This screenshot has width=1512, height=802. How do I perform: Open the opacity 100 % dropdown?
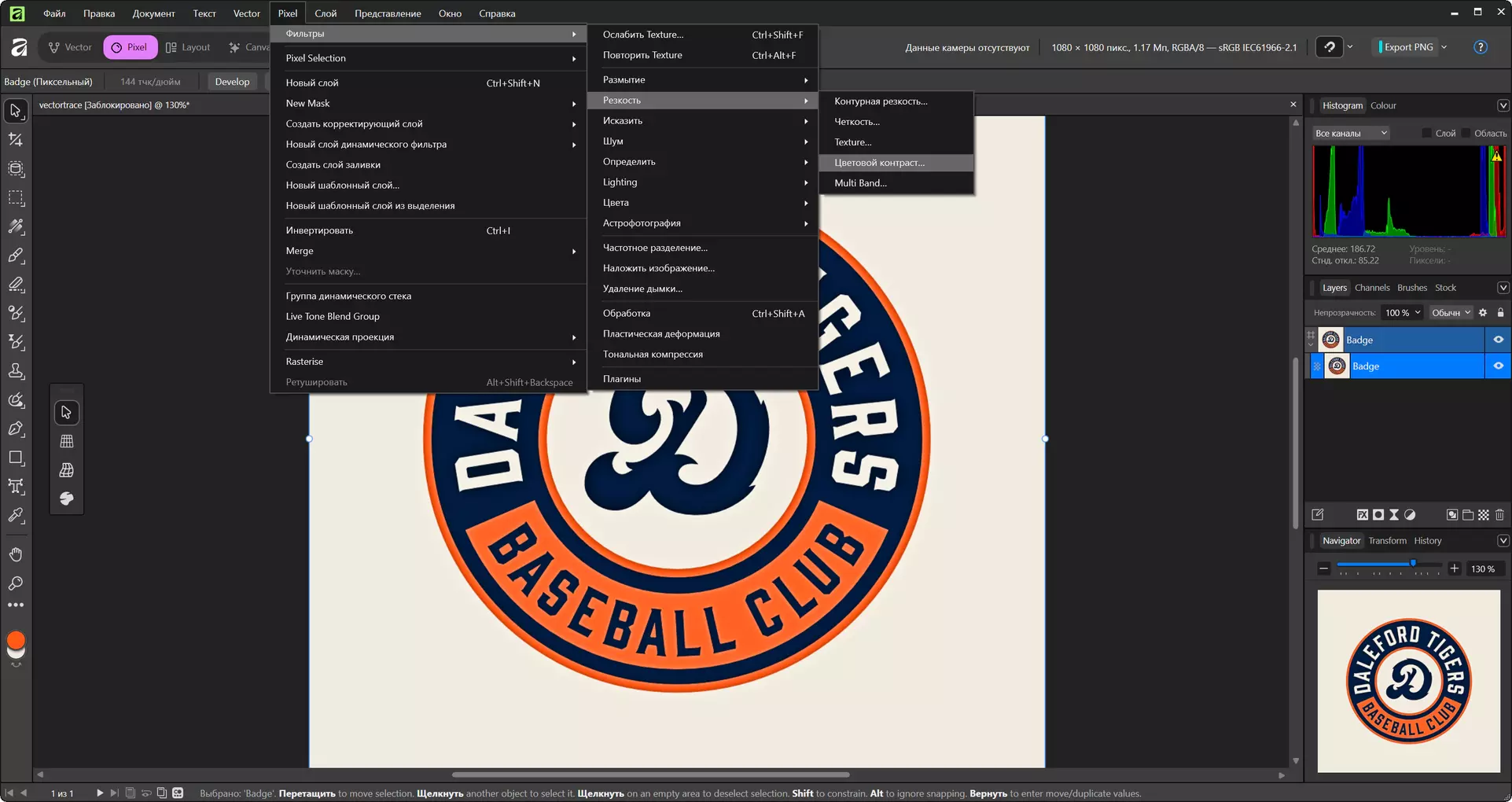[x=1402, y=313]
